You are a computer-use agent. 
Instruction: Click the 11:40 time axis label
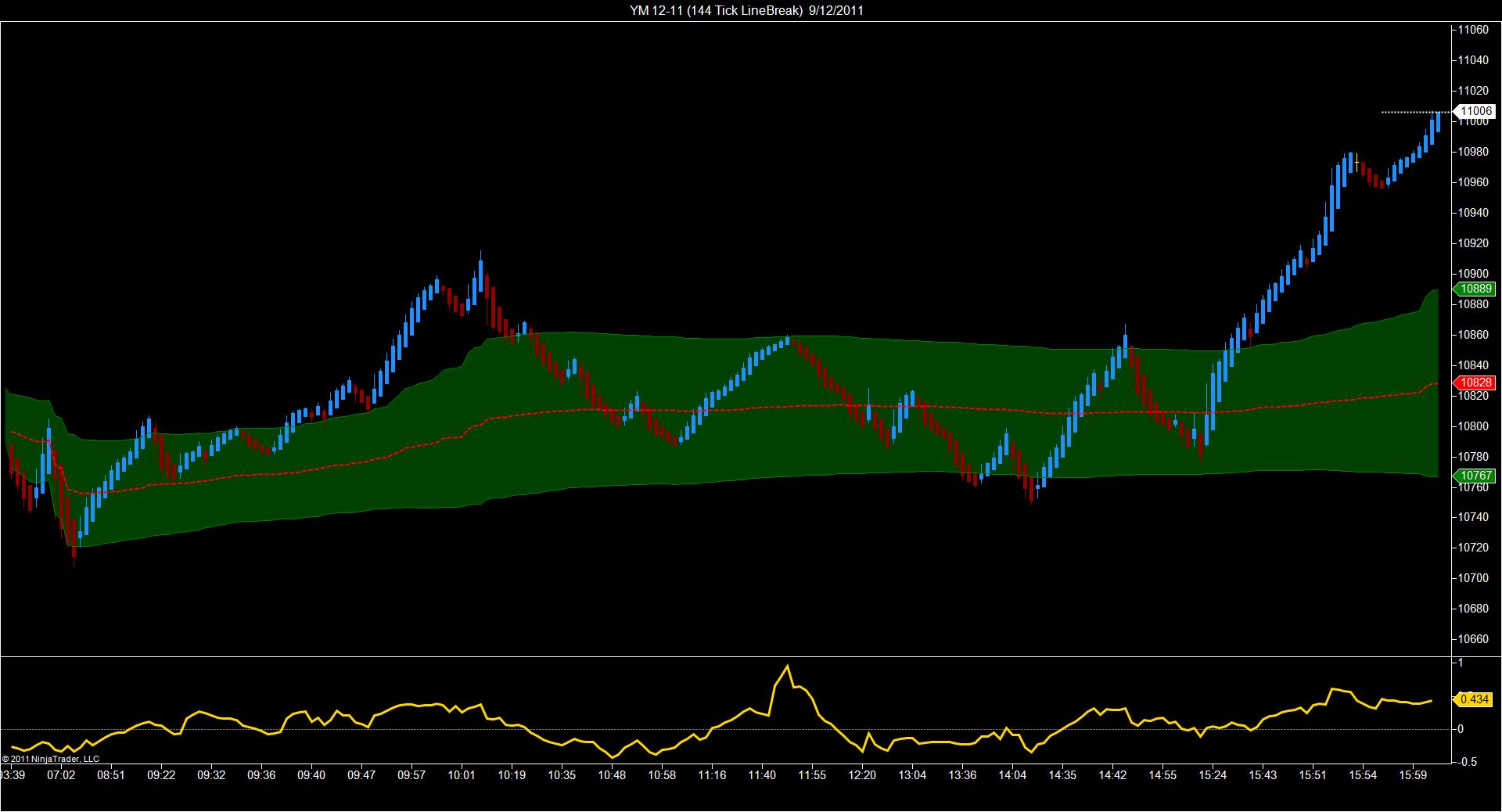pyautogui.click(x=762, y=775)
